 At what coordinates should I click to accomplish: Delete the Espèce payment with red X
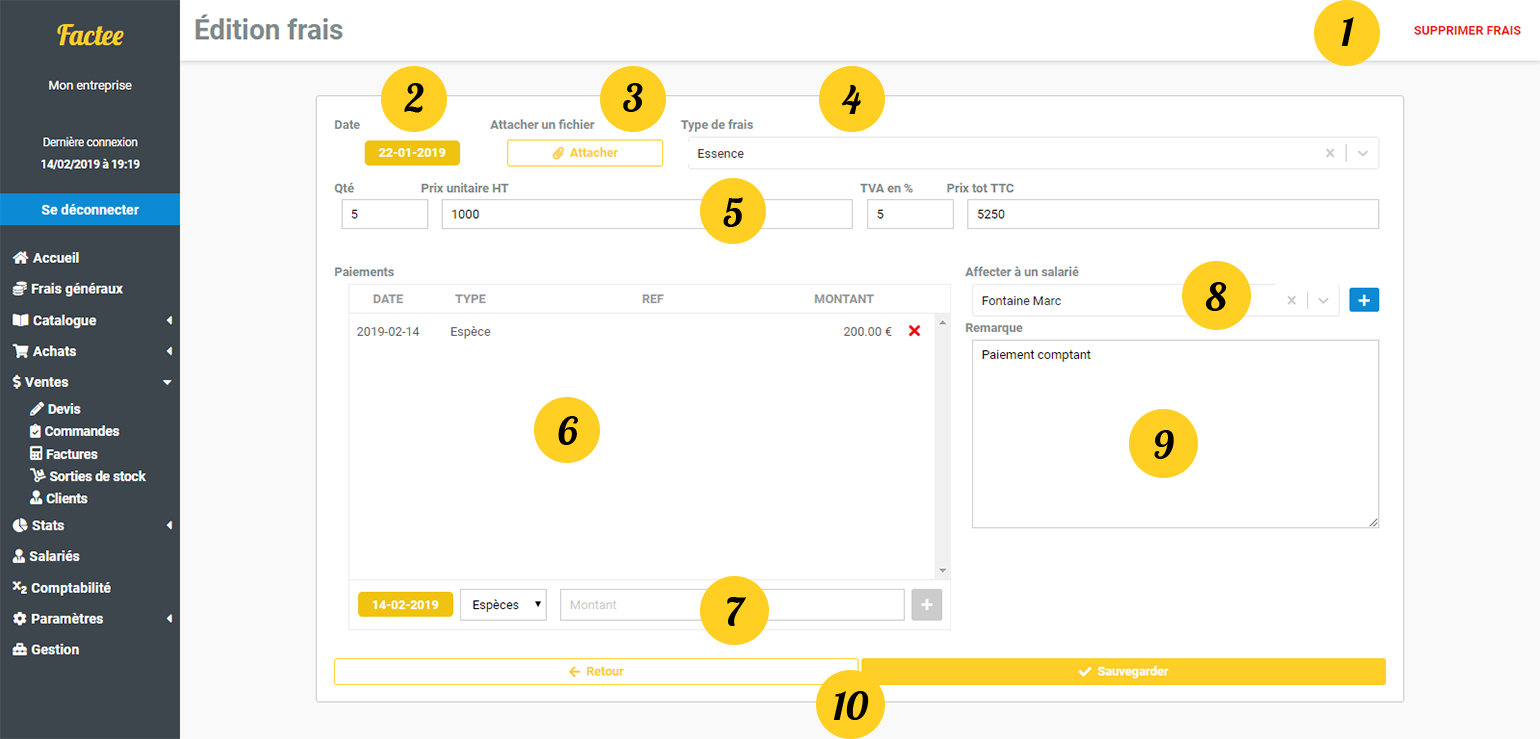coord(913,331)
